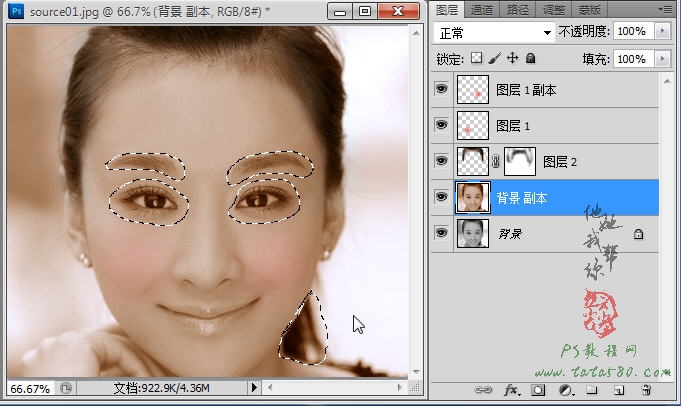Switch to 调整 adjustments tab
Image resolution: width=681 pixels, height=406 pixels.
pos(554,10)
